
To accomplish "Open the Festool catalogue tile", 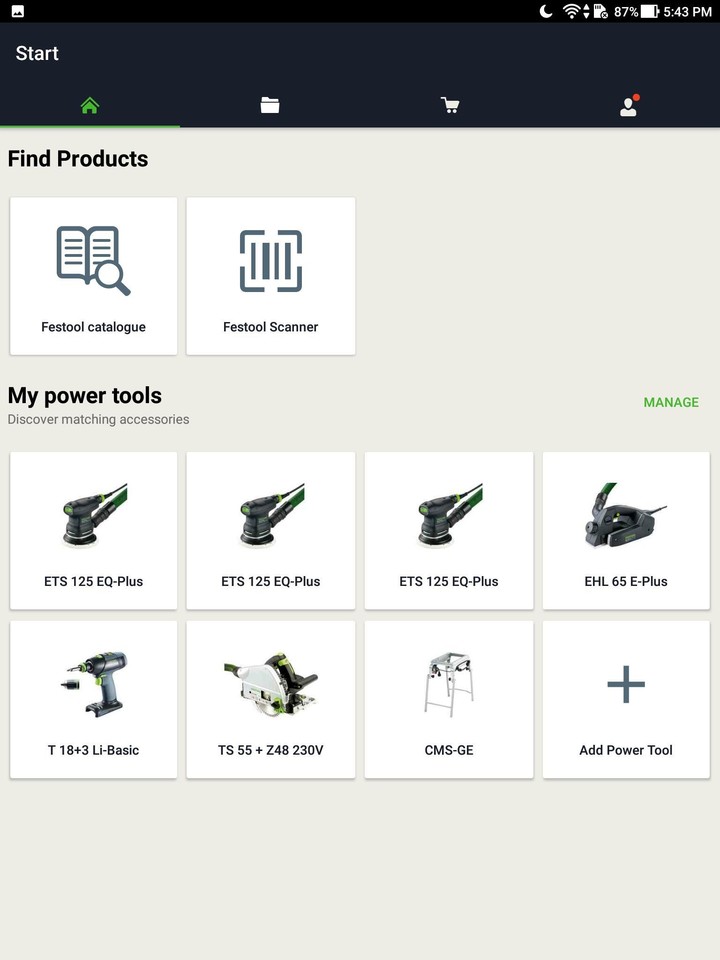I will coord(93,275).
